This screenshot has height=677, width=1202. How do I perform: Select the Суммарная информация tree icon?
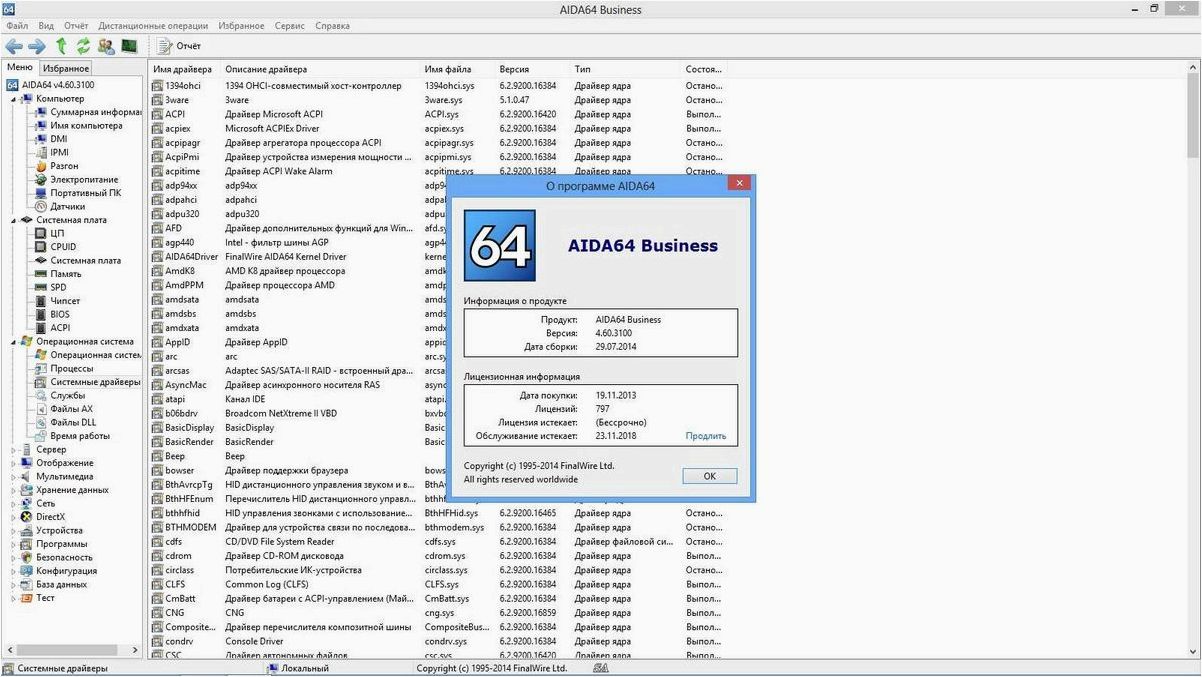(41, 112)
